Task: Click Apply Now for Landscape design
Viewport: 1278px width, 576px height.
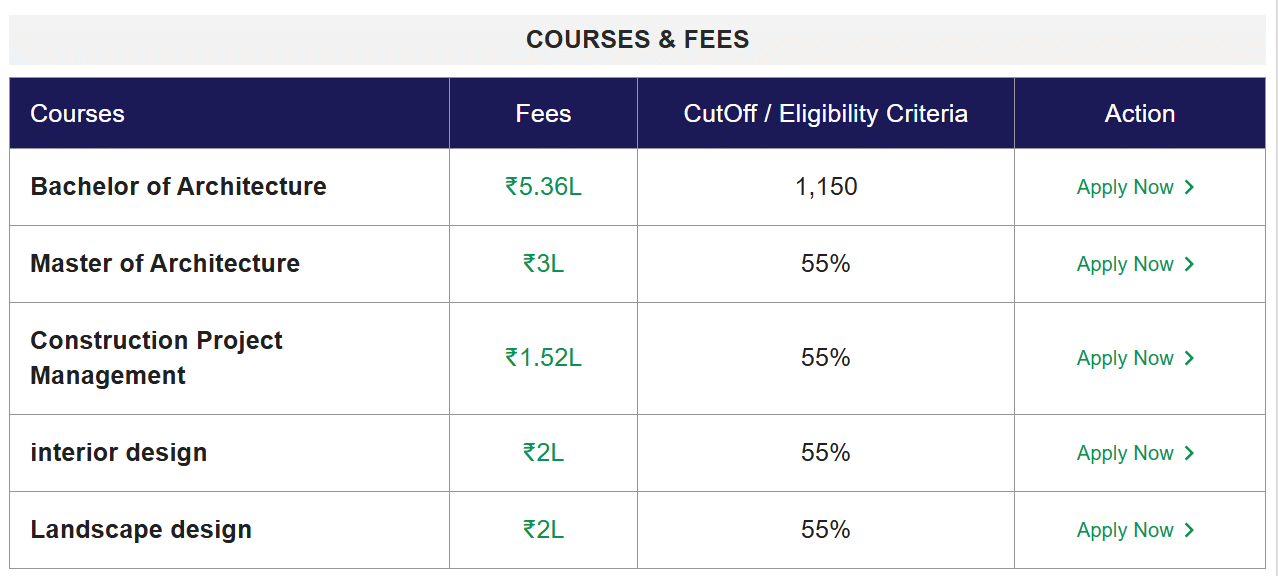Action: tap(1135, 530)
